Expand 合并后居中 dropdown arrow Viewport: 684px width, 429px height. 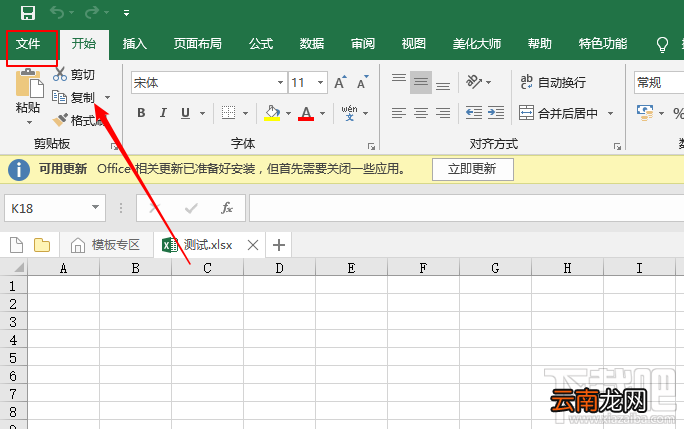tap(611, 113)
